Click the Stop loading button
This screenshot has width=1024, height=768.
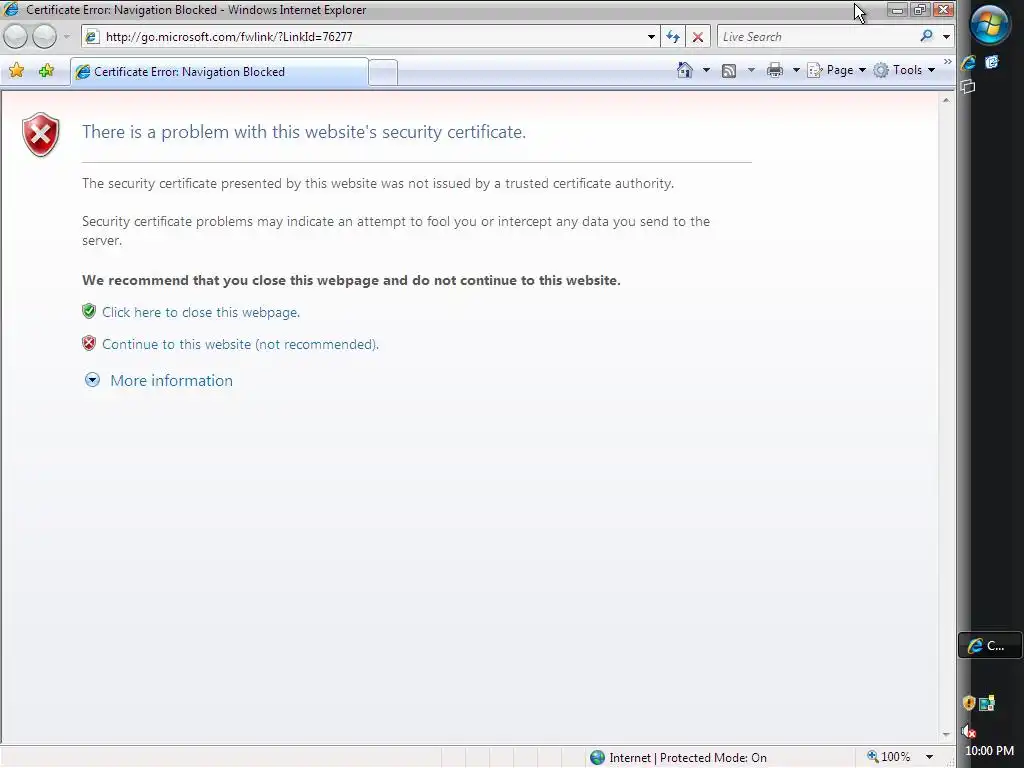tap(697, 37)
